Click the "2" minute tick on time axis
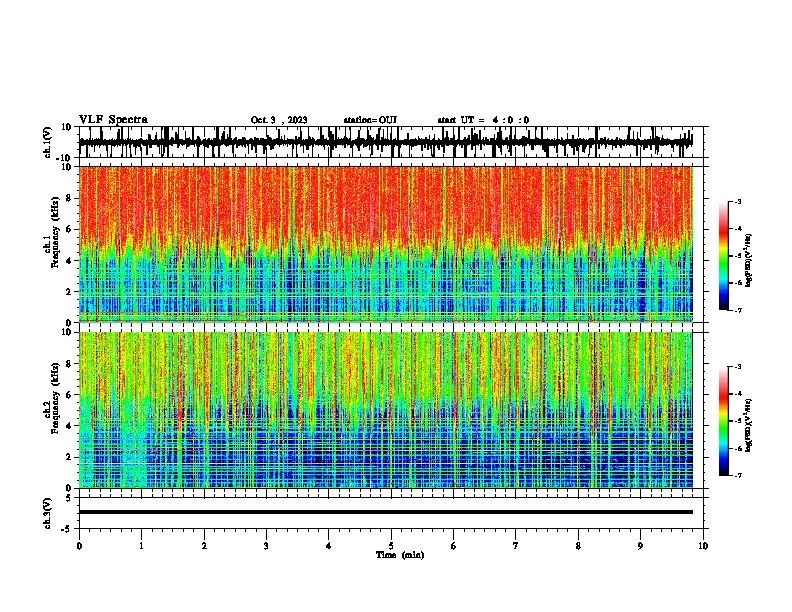 point(204,546)
